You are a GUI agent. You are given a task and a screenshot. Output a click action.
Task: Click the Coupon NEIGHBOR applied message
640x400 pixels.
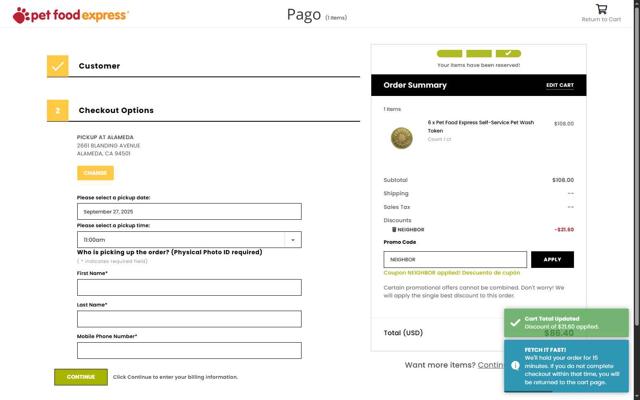[x=452, y=273]
